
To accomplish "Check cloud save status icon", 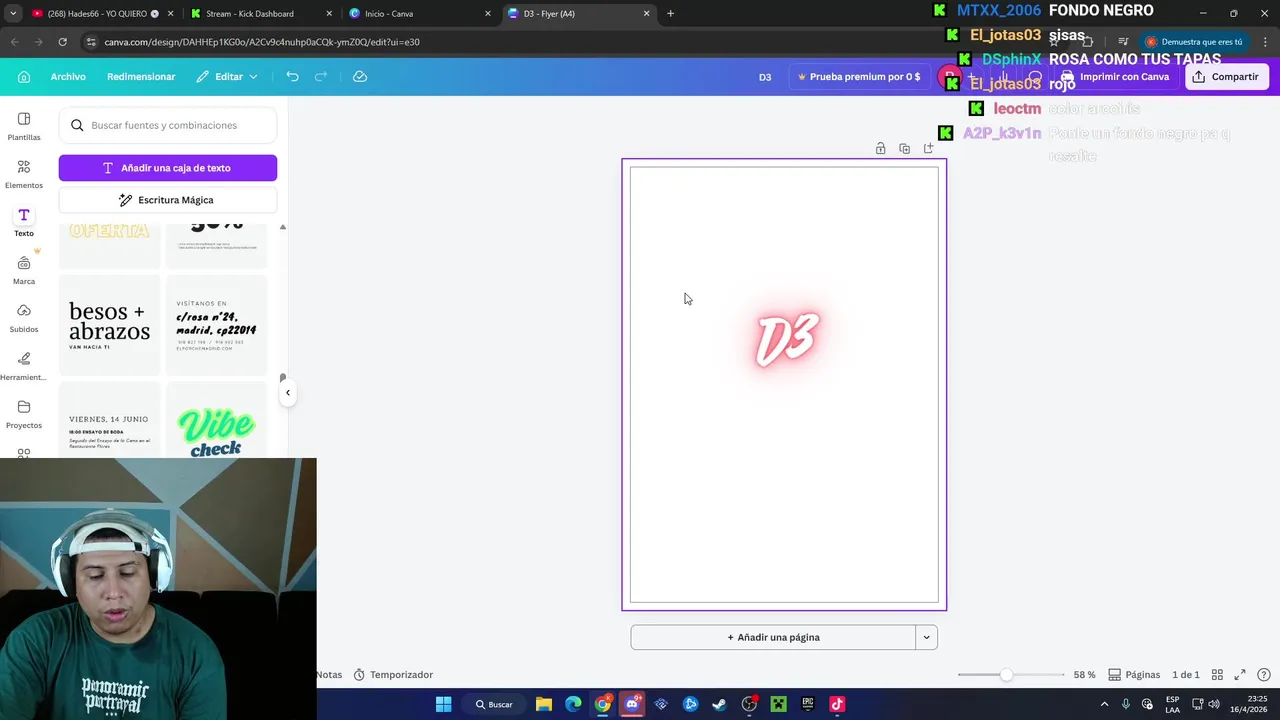I will click(x=360, y=77).
